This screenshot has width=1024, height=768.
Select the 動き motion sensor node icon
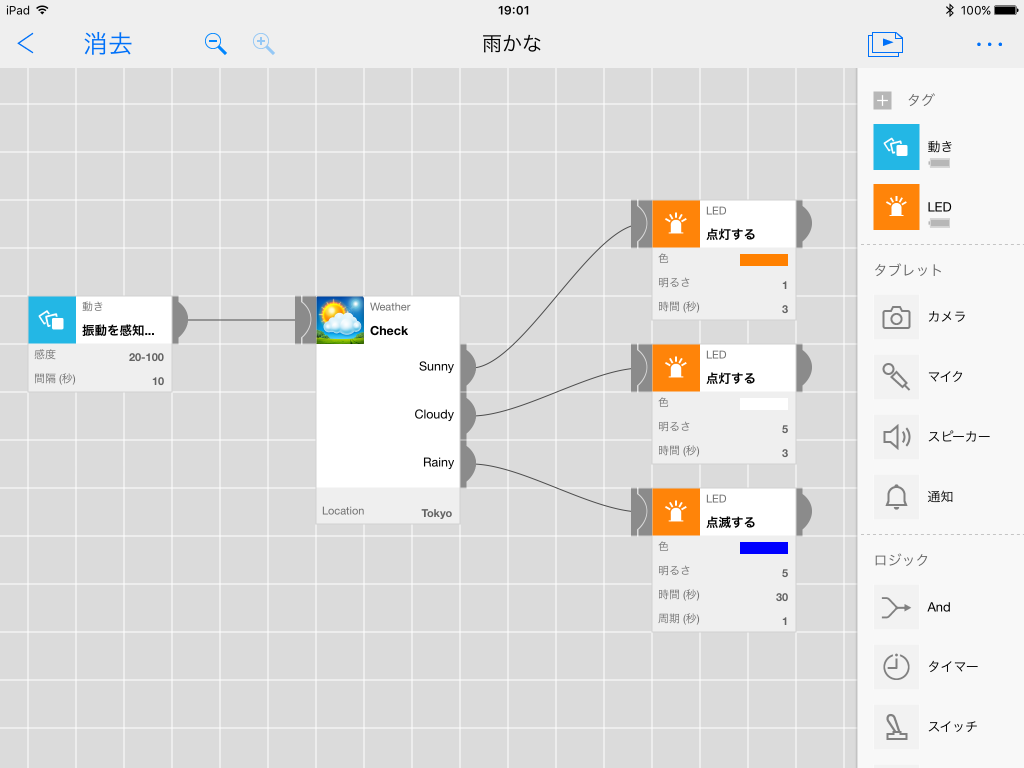[52, 320]
